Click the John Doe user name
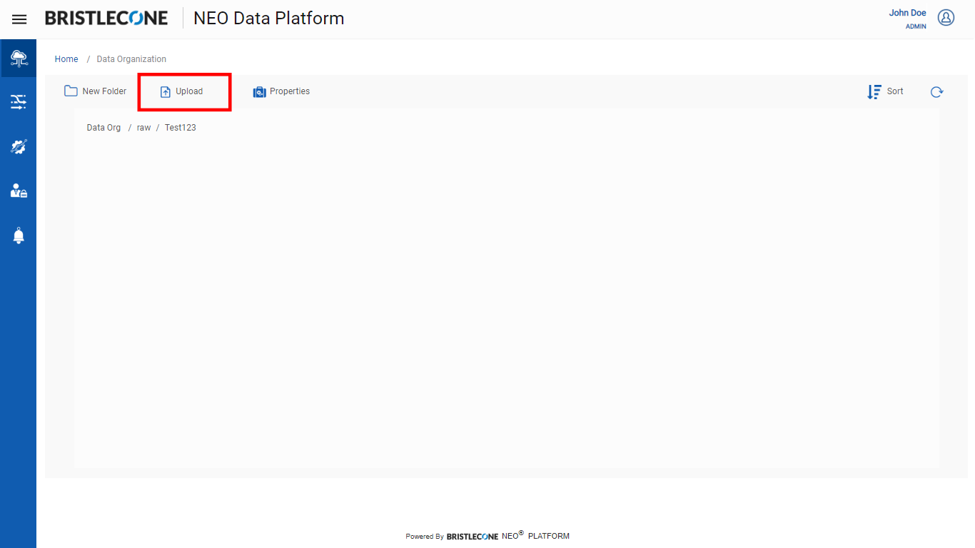 (x=907, y=12)
